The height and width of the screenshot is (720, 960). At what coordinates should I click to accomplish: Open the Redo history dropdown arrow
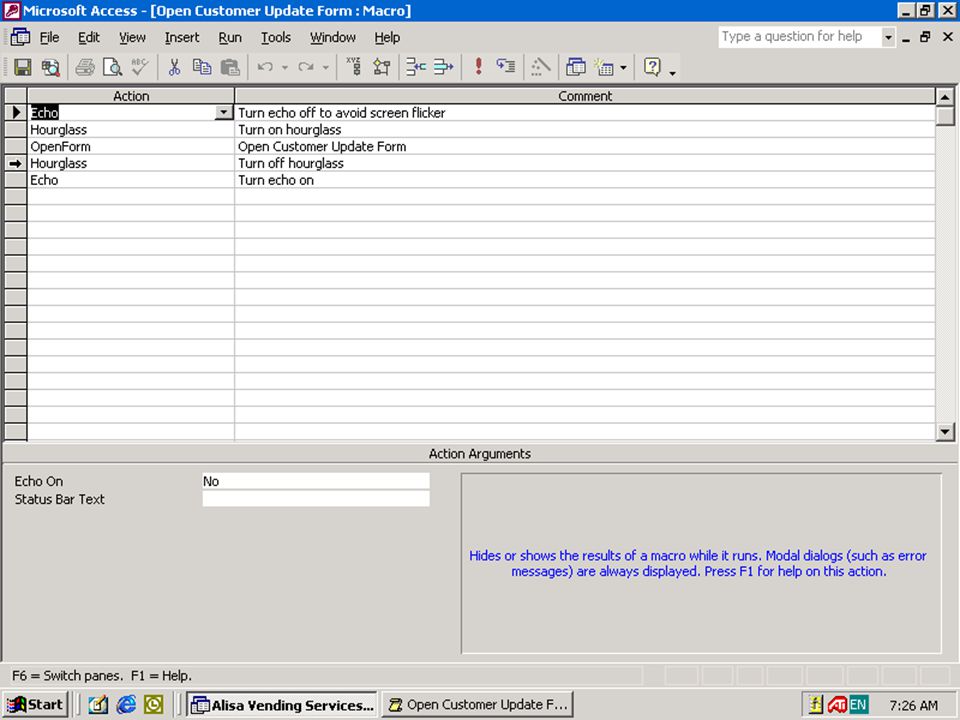[326, 67]
